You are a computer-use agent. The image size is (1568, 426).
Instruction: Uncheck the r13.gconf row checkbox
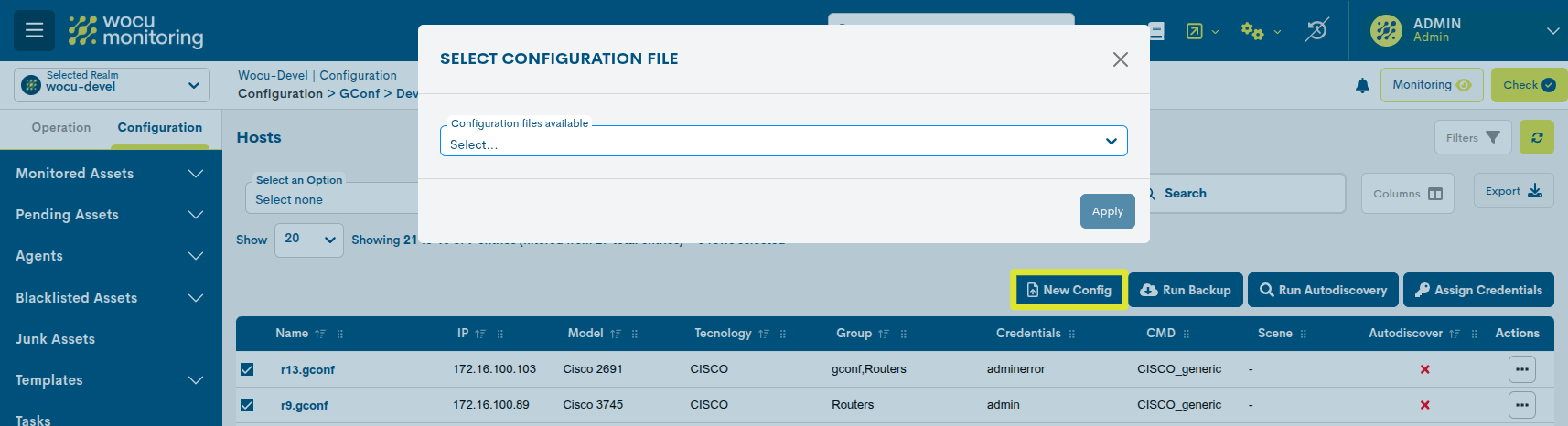[247, 369]
